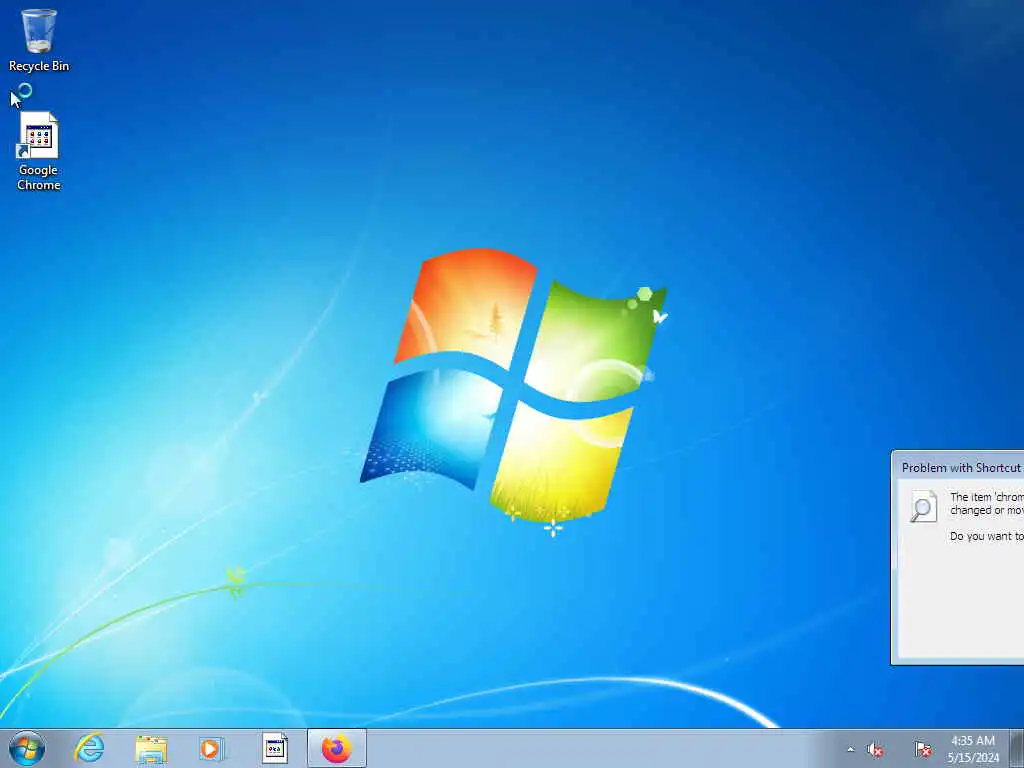Launch Internet Explorer from the taskbar
This screenshot has height=768, width=1024.
click(89, 748)
